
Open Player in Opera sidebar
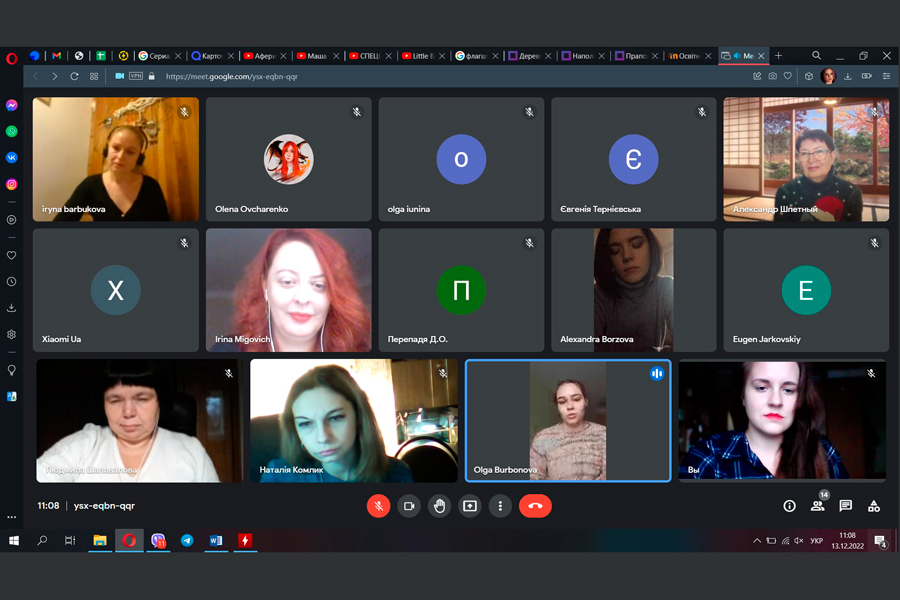(11, 219)
